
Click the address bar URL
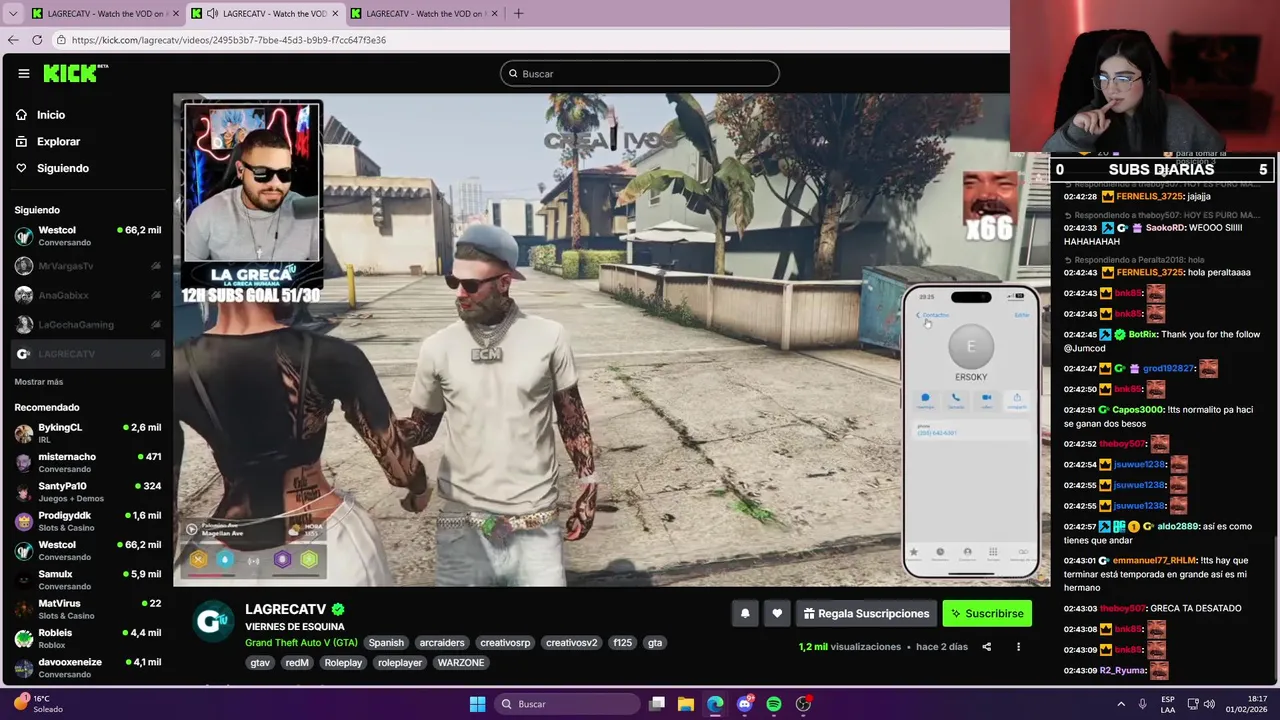(x=229, y=40)
